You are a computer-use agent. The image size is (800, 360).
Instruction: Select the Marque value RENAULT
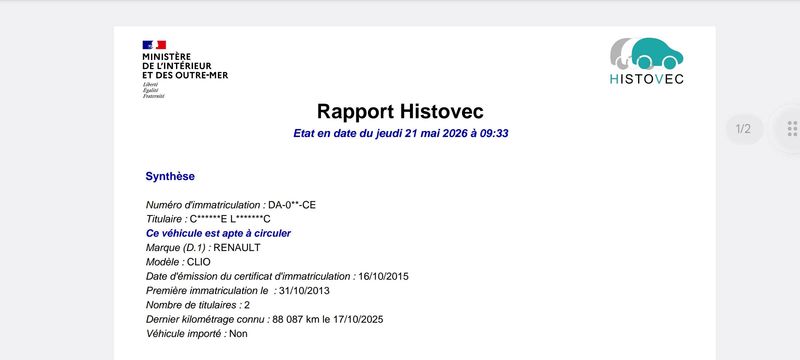click(x=237, y=248)
